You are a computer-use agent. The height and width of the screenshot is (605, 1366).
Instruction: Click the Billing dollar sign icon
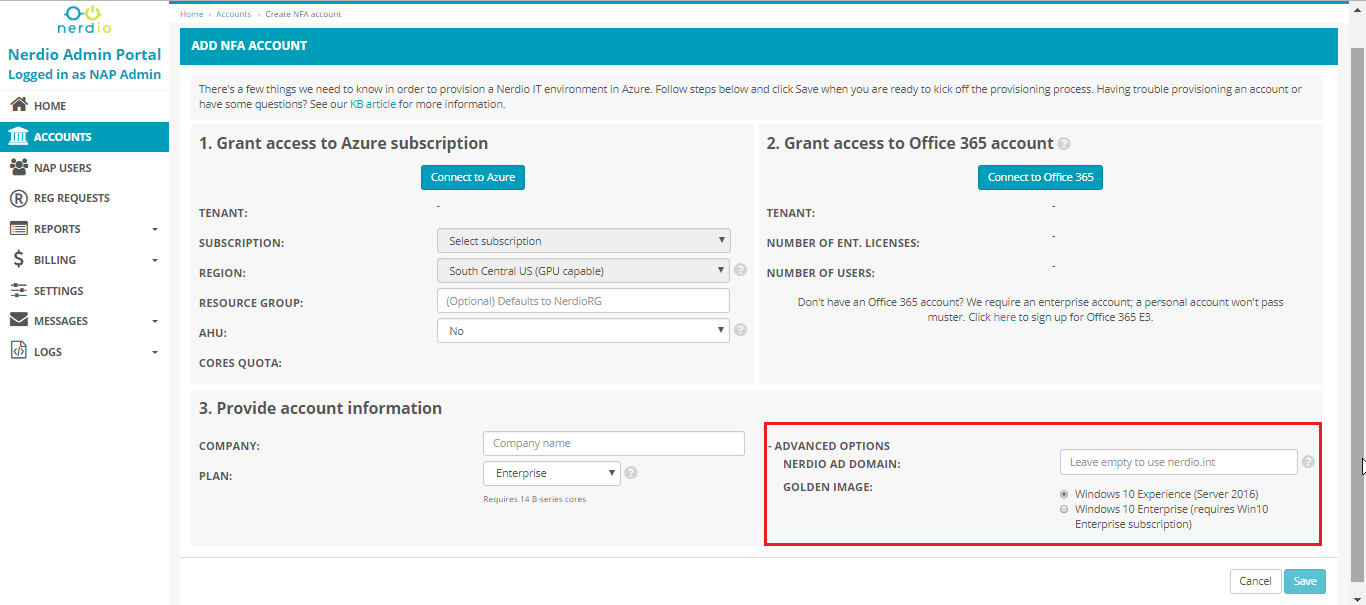(18, 260)
